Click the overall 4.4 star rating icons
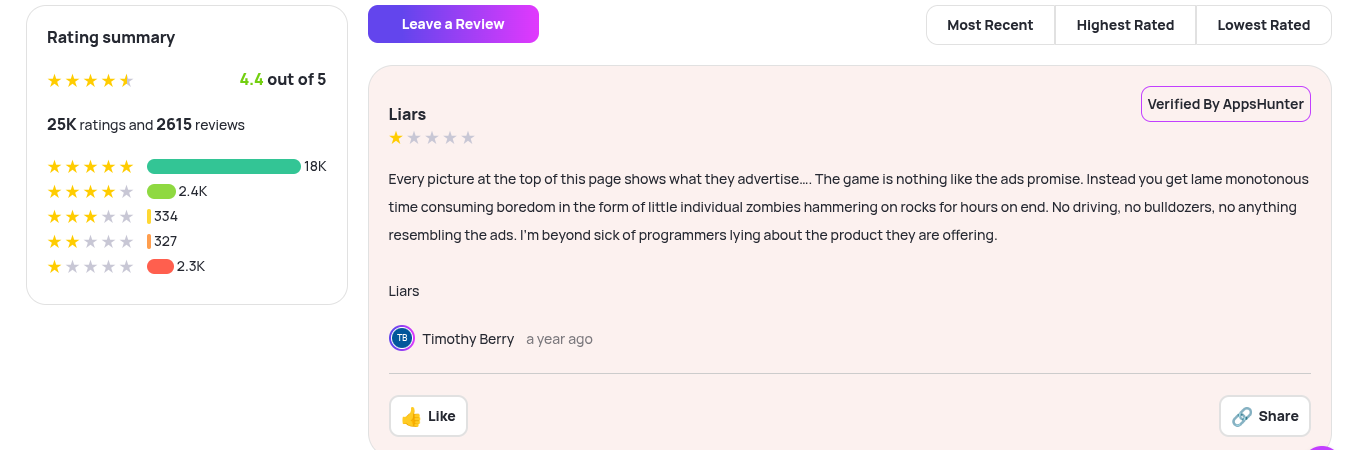 click(x=90, y=80)
